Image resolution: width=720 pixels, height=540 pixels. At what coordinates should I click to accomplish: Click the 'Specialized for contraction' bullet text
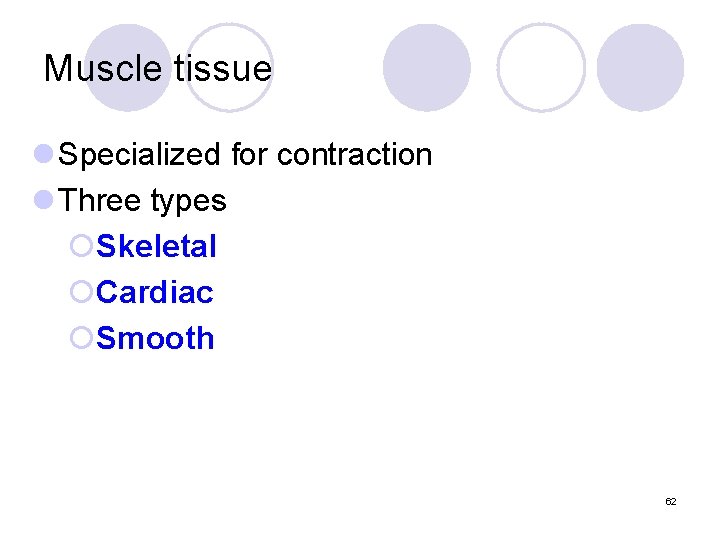point(245,155)
